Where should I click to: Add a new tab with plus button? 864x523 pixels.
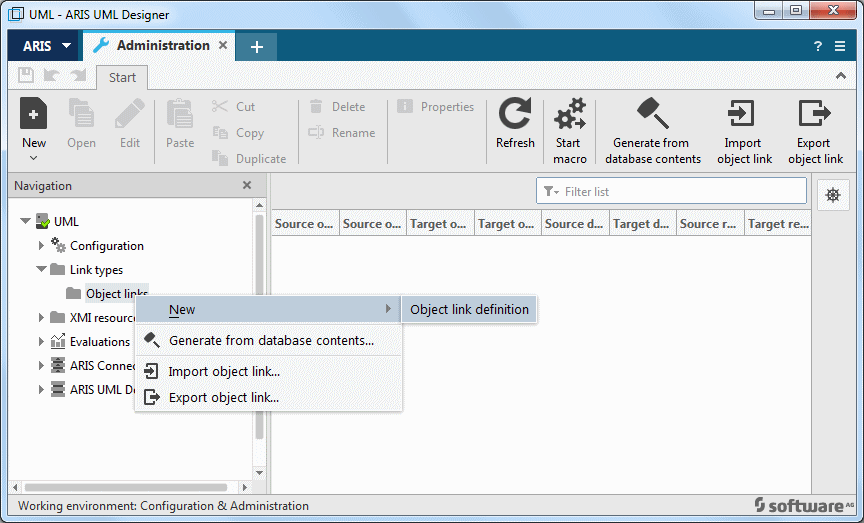click(x=257, y=47)
